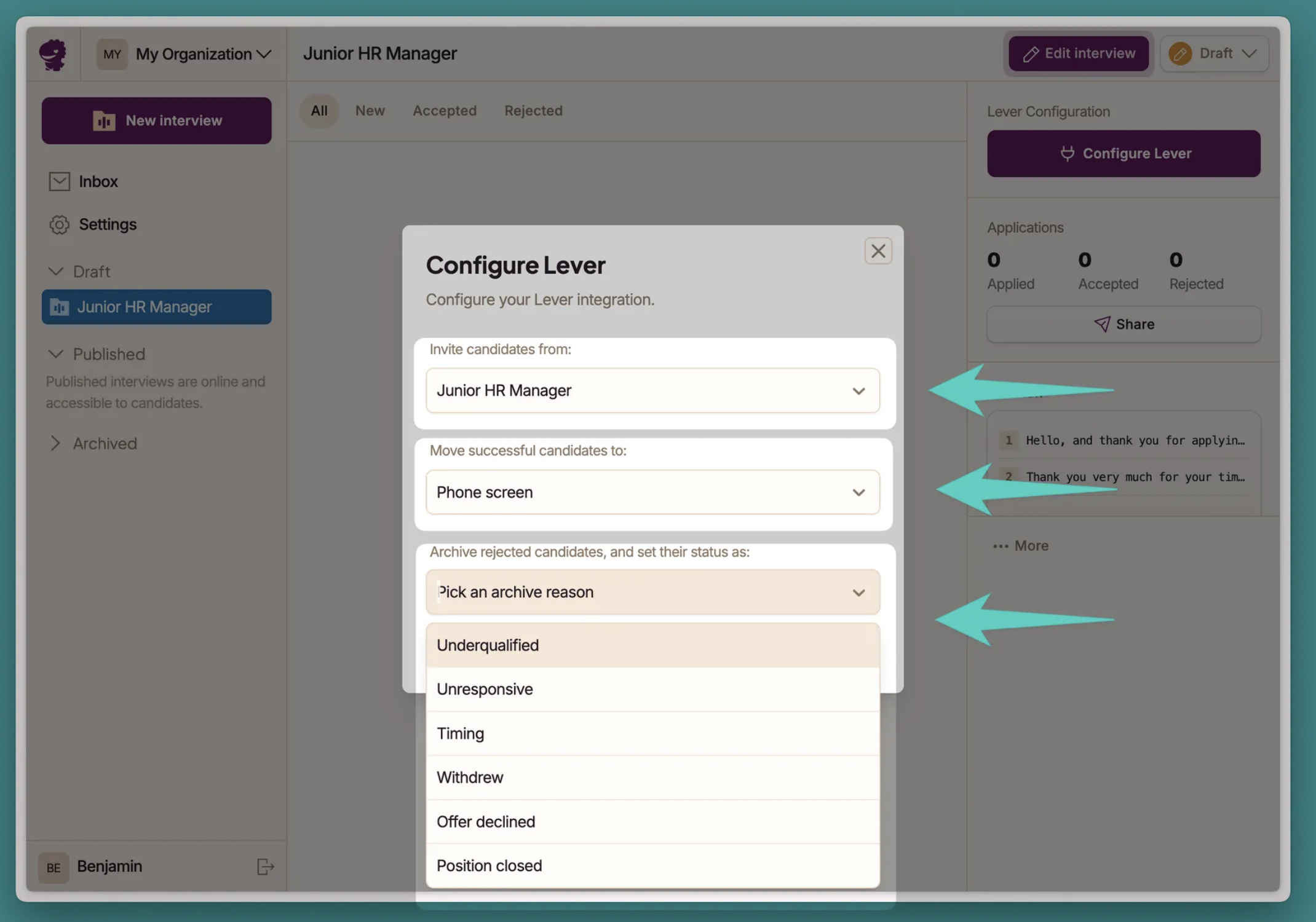Viewport: 1316px width, 922px height.
Task: Click the pencil icon in Edit interview
Action: (1030, 54)
